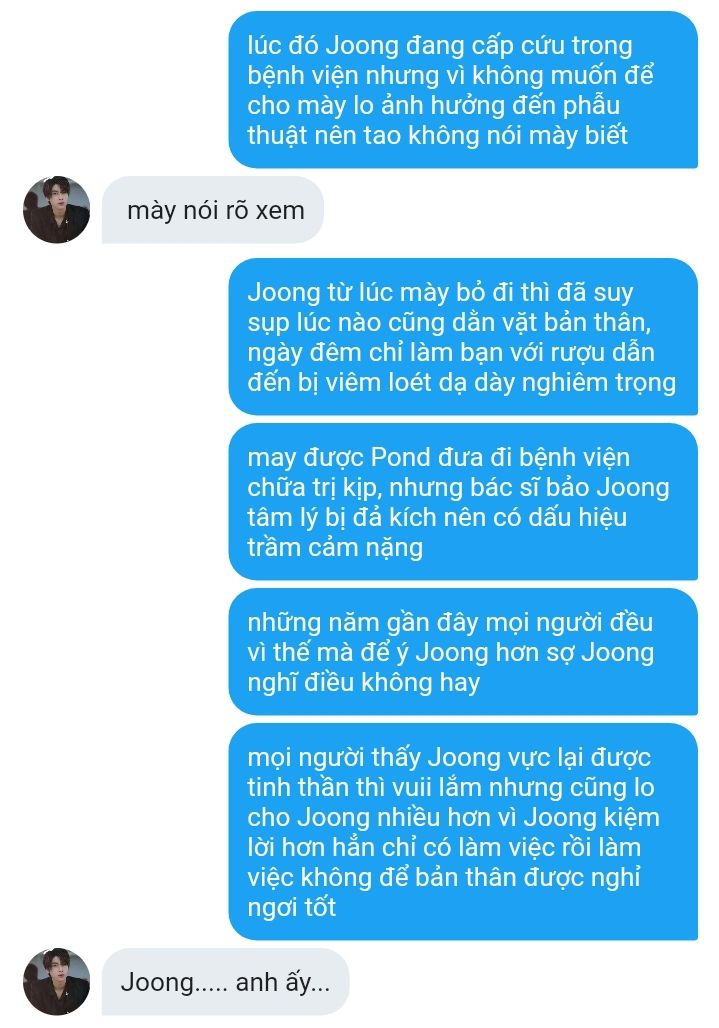719x1028 pixels.
Task: Tap the profile picture next to 'Joong..... anh ấy...'
Action: [x=56, y=981]
